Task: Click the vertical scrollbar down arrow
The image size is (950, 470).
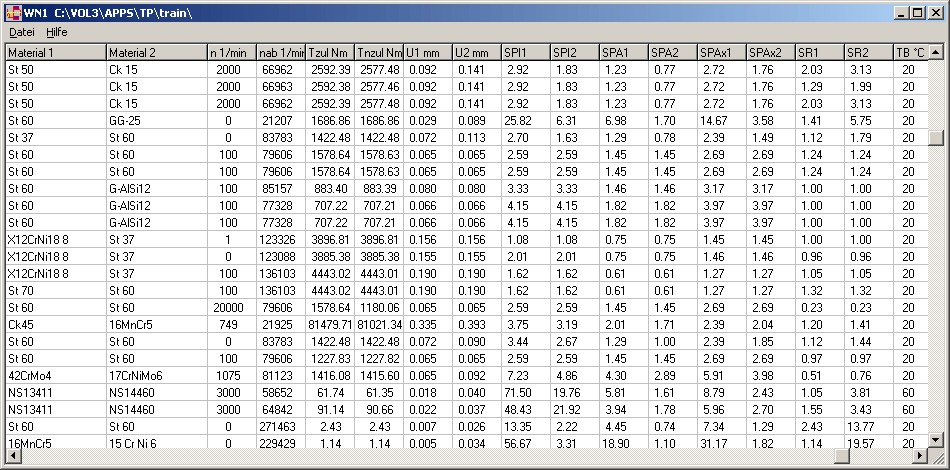Action: click(935, 441)
